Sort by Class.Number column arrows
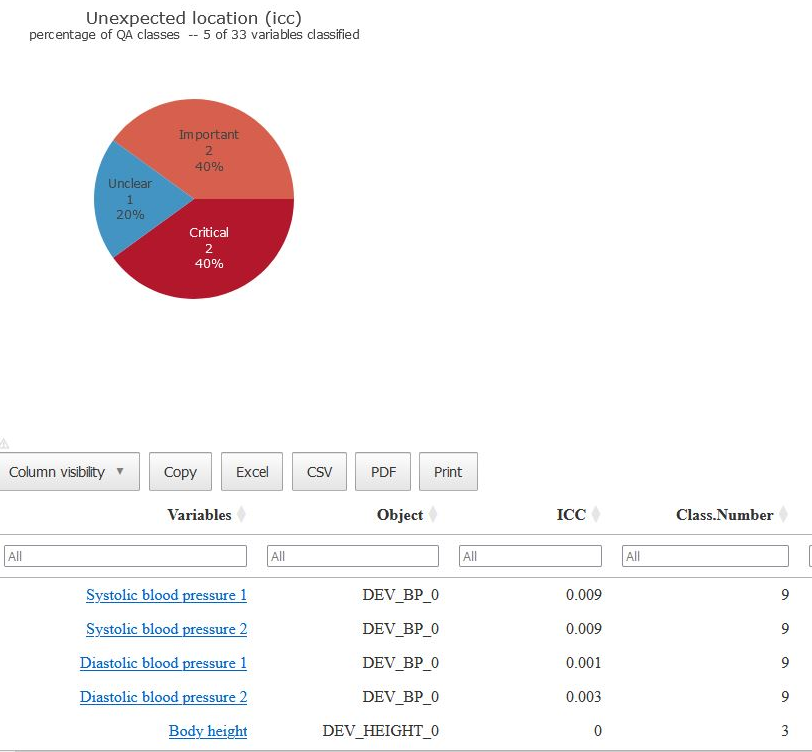This screenshot has height=752, width=812. pyautogui.click(x=783, y=515)
